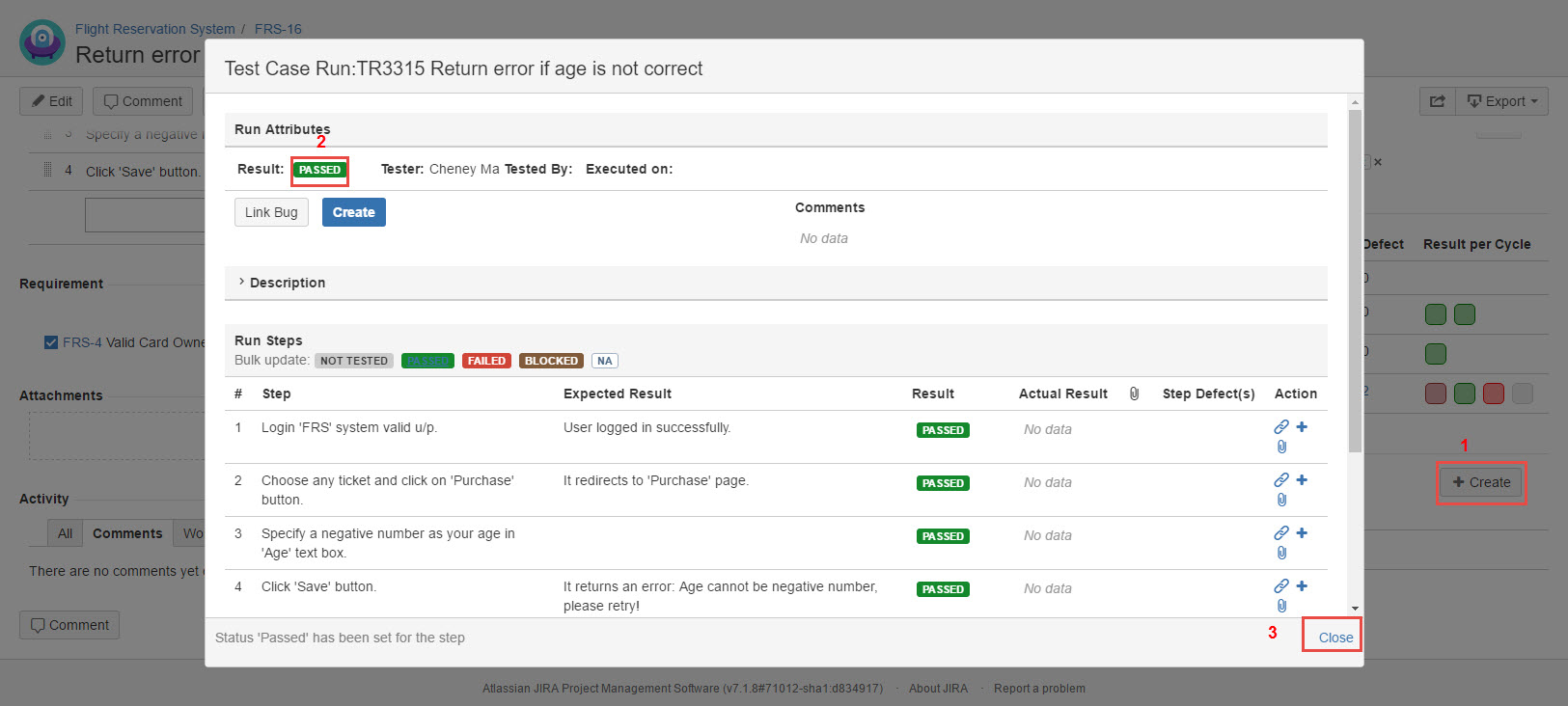Set bulk update status to FAILED
Image resolution: width=1568 pixels, height=706 pixels.
click(486, 361)
